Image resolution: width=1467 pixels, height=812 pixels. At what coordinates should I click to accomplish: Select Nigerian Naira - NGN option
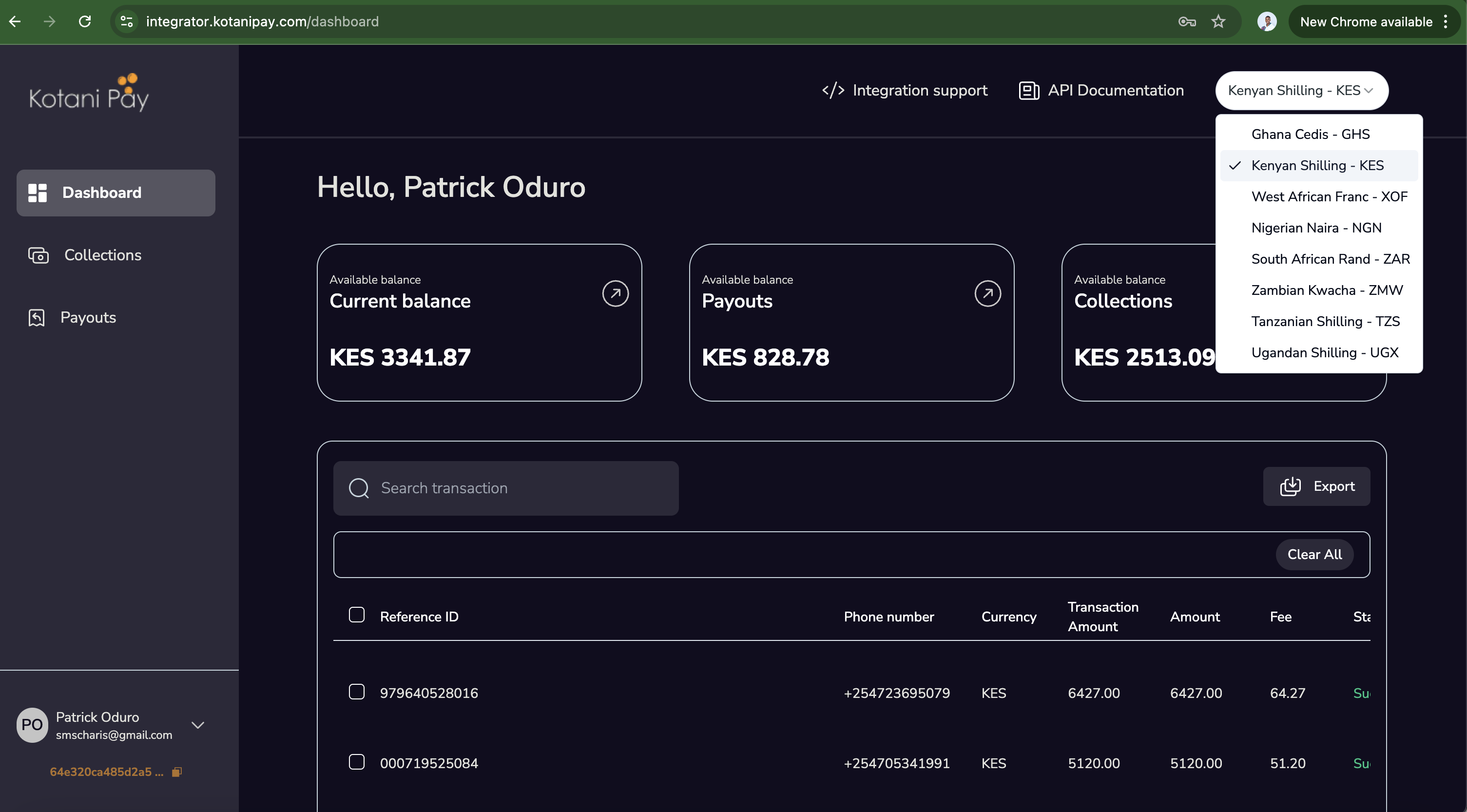pos(1316,228)
